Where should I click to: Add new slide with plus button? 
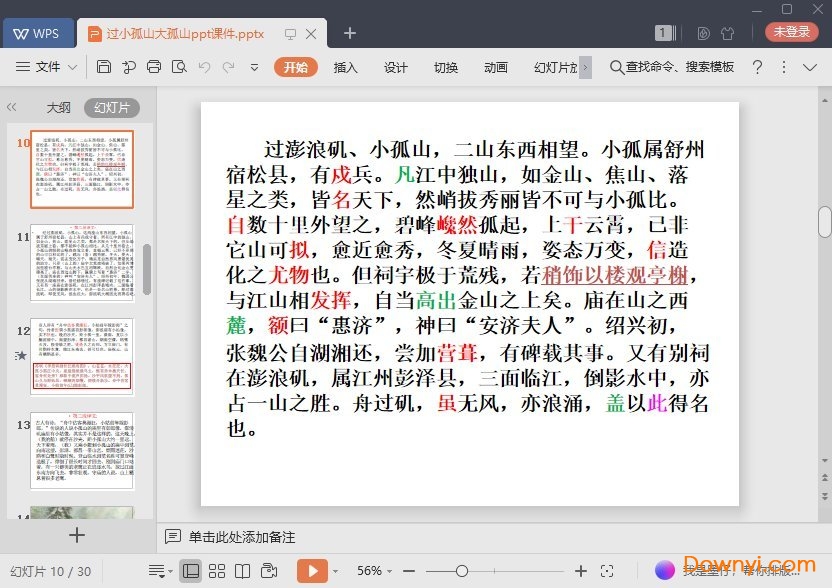click(x=77, y=535)
